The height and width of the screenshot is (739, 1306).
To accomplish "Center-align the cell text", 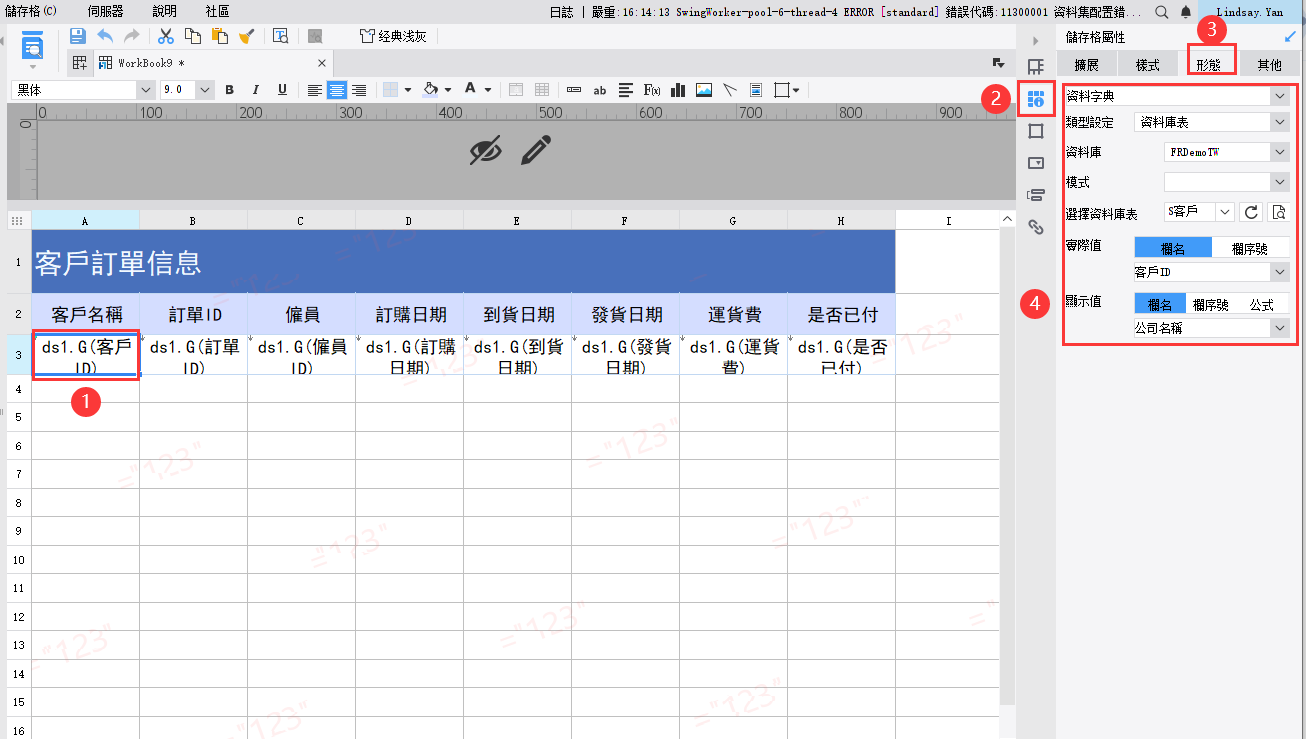I will tap(337, 90).
